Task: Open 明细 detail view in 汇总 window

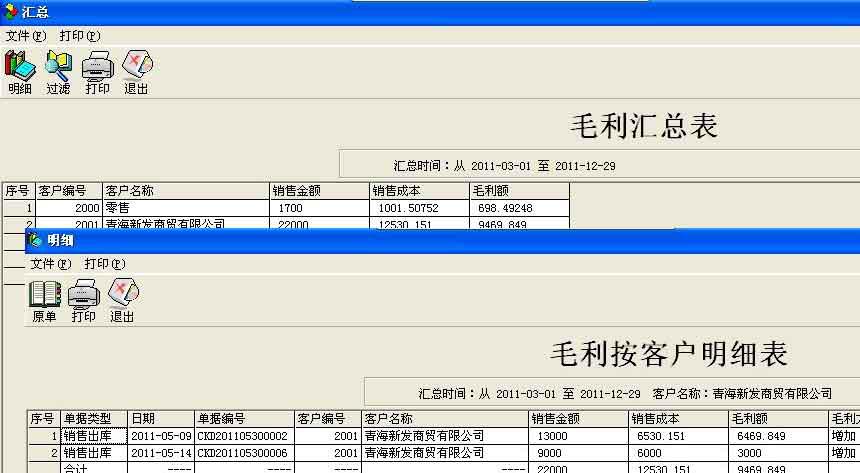Action: tap(20, 72)
